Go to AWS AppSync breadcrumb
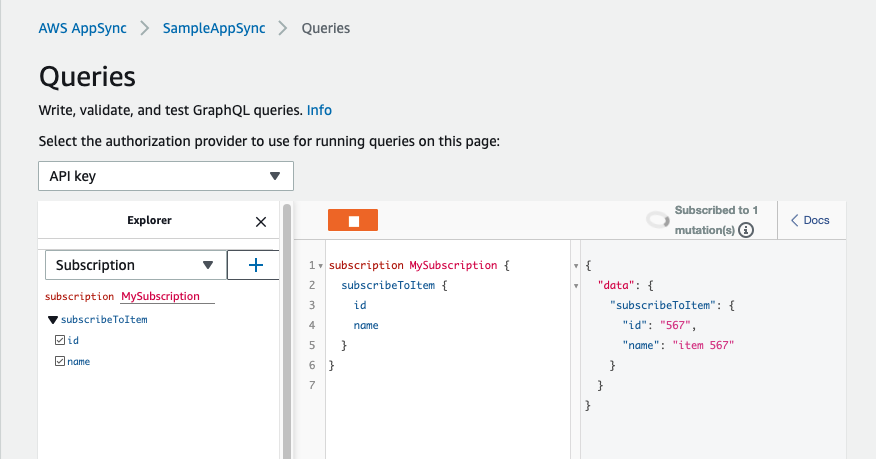 pos(83,28)
